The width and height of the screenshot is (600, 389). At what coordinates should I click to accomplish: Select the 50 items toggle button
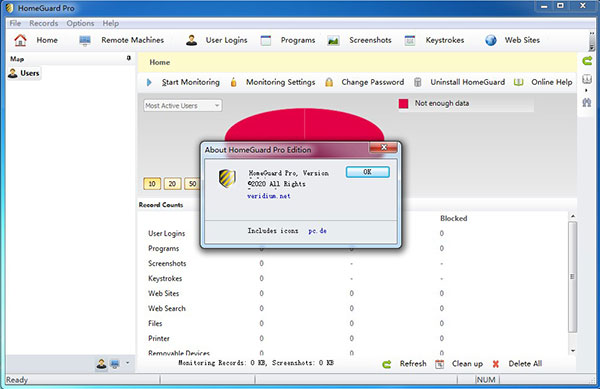tap(192, 184)
